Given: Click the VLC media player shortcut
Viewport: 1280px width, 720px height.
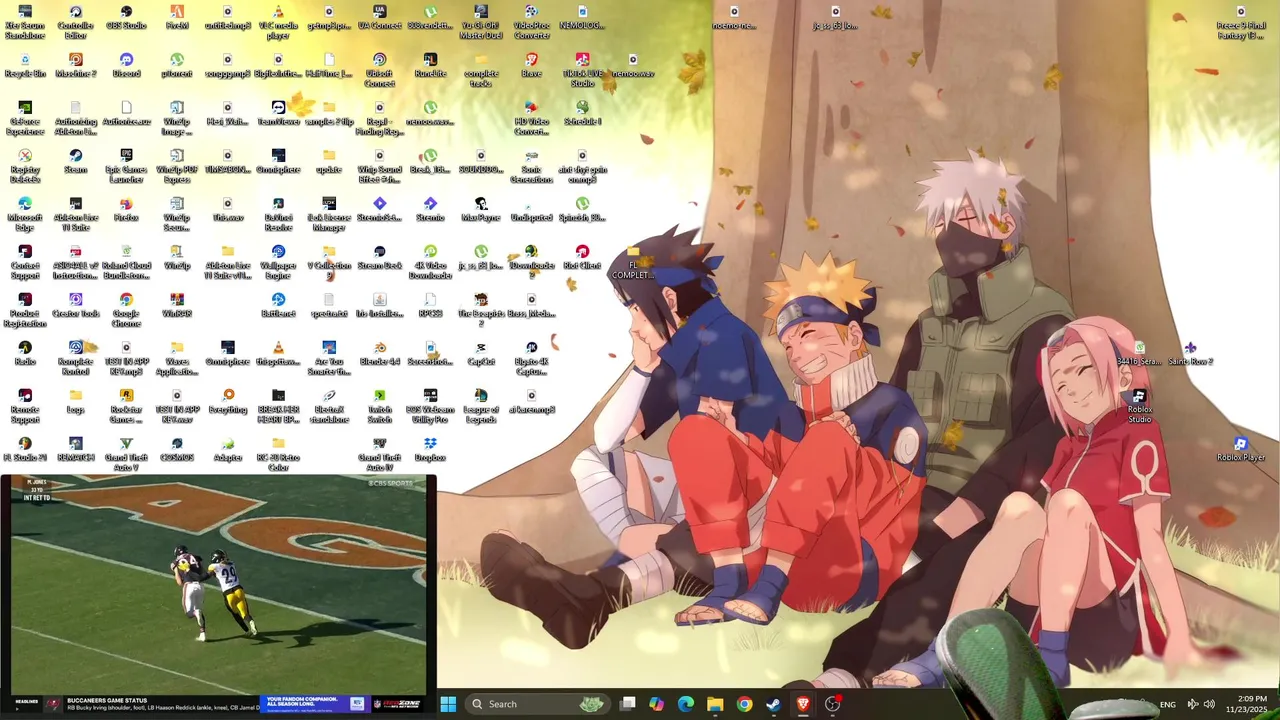Looking at the screenshot, I should click(x=278, y=22).
